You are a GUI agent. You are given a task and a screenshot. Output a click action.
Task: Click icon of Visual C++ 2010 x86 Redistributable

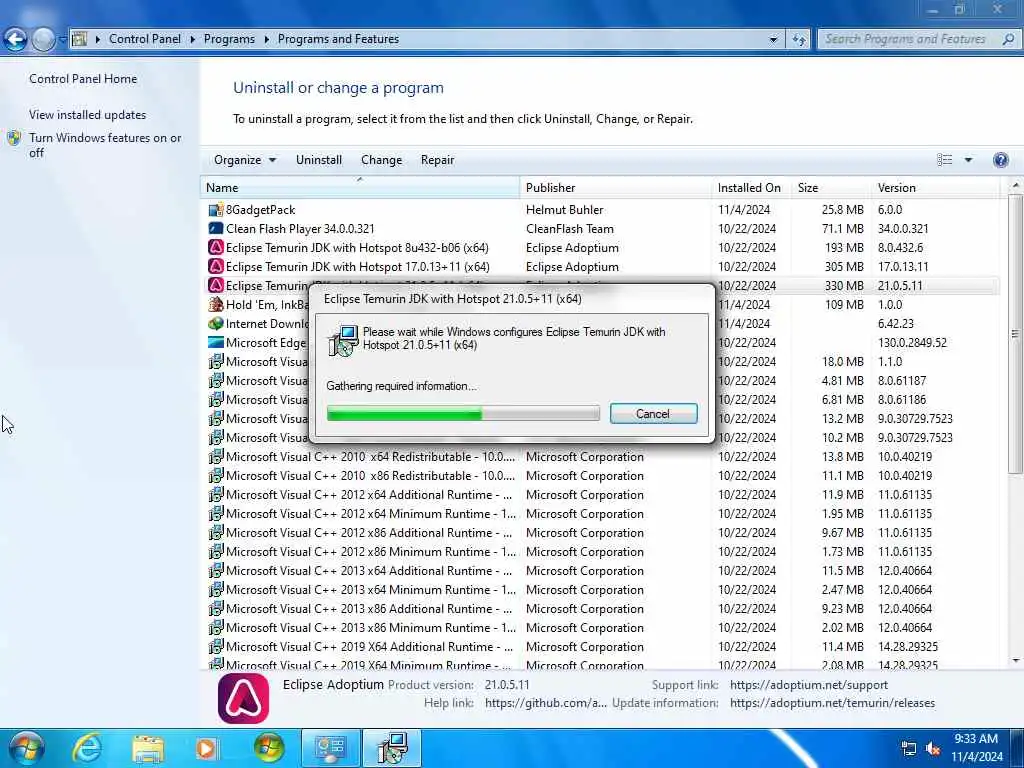(216, 475)
